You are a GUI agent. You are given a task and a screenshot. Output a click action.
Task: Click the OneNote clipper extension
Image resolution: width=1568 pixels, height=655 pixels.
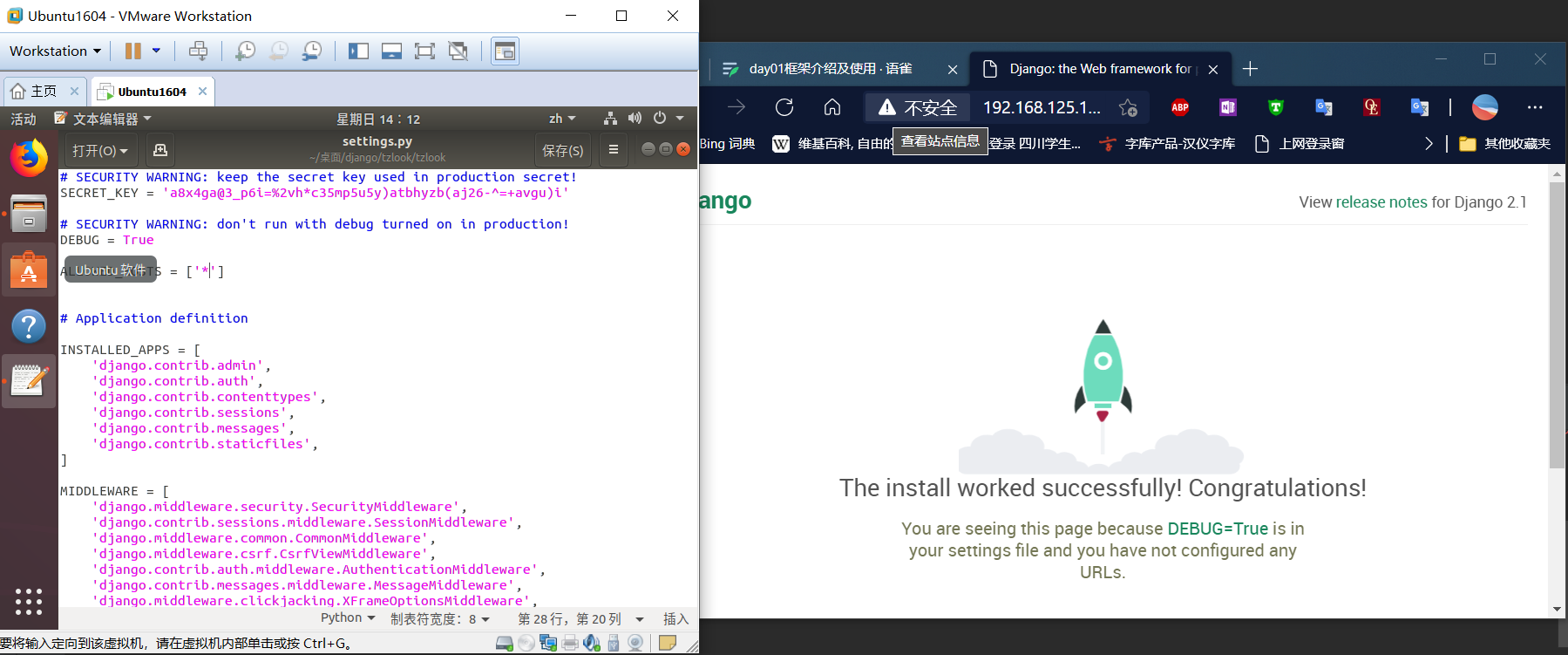(x=1228, y=107)
